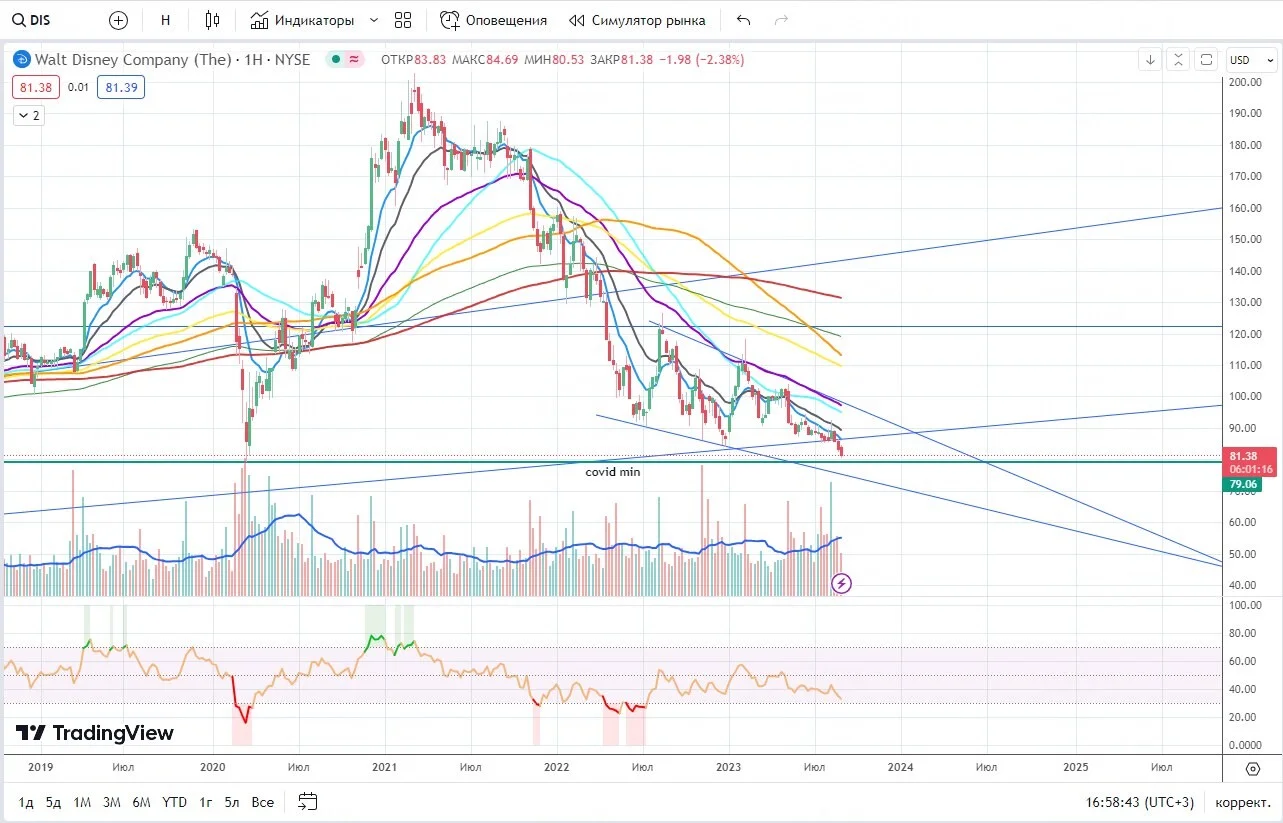Open the Оповещения alerts button

coord(493,20)
